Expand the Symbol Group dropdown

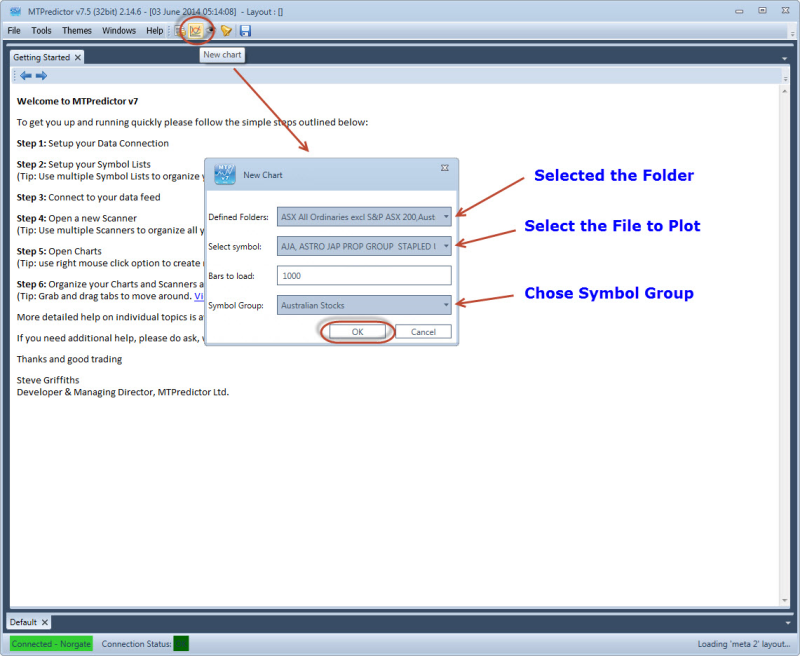[x=446, y=305]
